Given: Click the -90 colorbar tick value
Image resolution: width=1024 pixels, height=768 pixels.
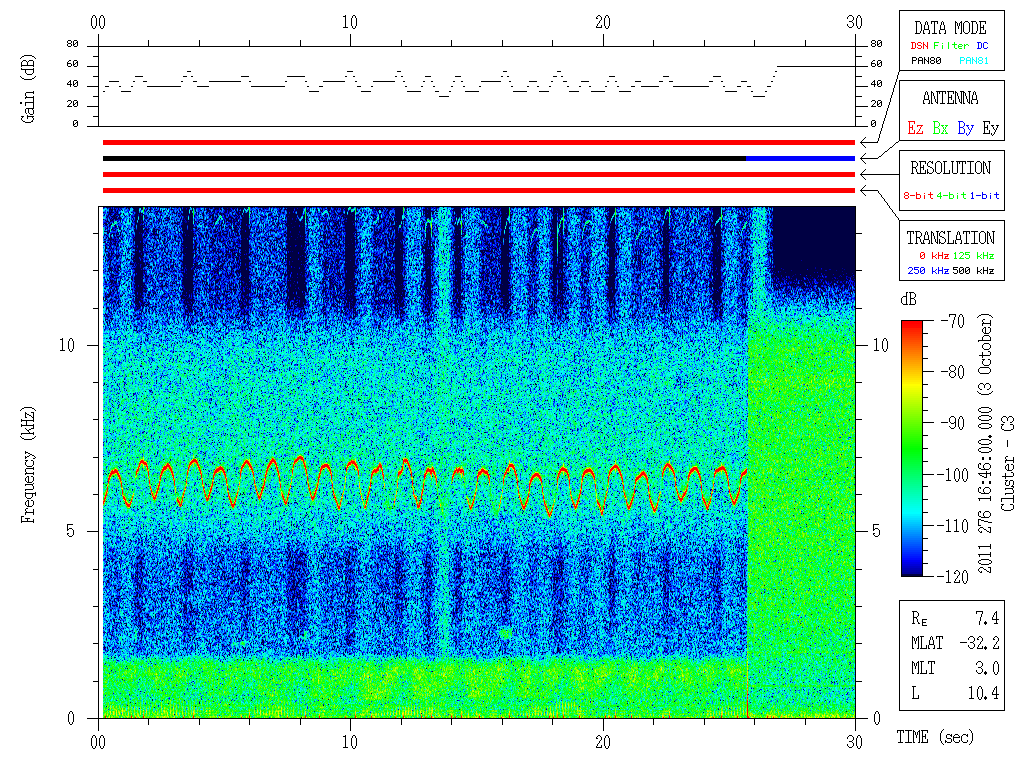Looking at the screenshot, I should (x=953, y=423).
